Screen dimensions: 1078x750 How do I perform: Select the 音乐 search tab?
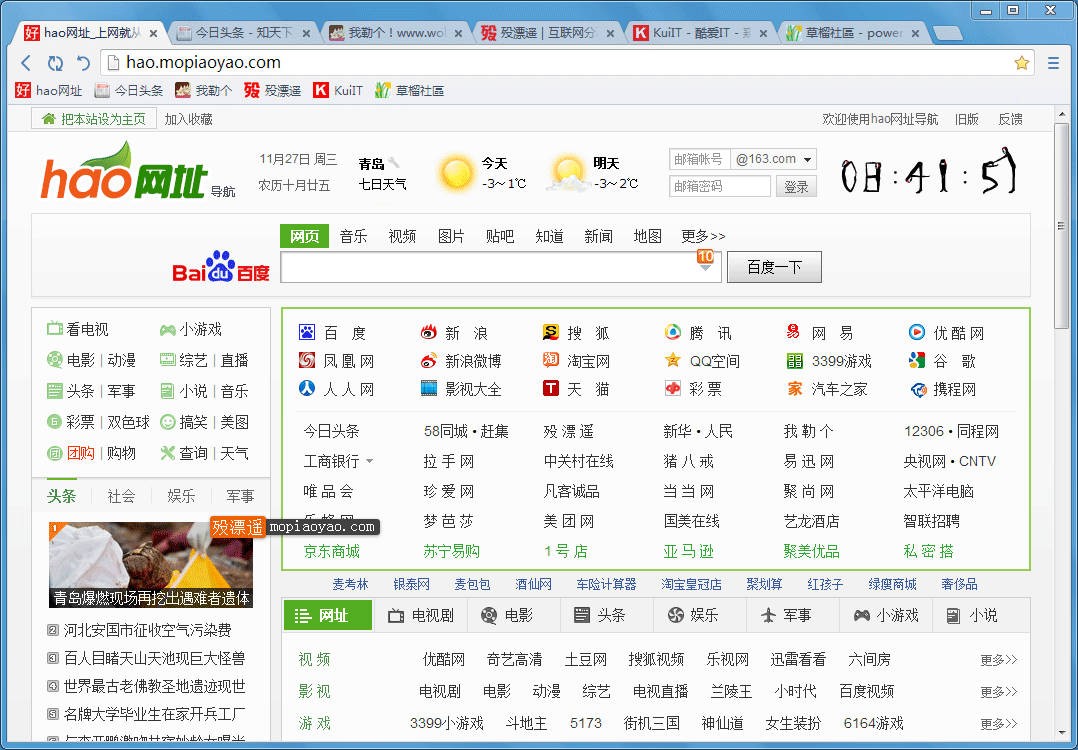(x=353, y=236)
